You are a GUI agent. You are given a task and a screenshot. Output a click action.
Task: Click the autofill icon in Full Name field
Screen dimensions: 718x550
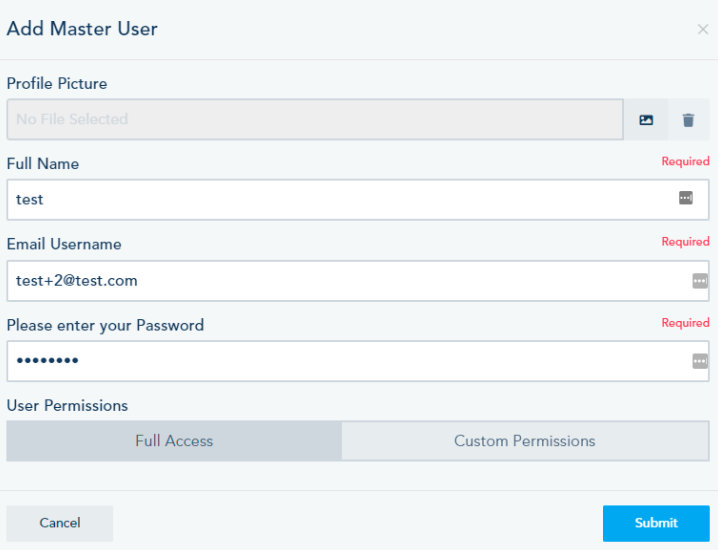click(685, 198)
